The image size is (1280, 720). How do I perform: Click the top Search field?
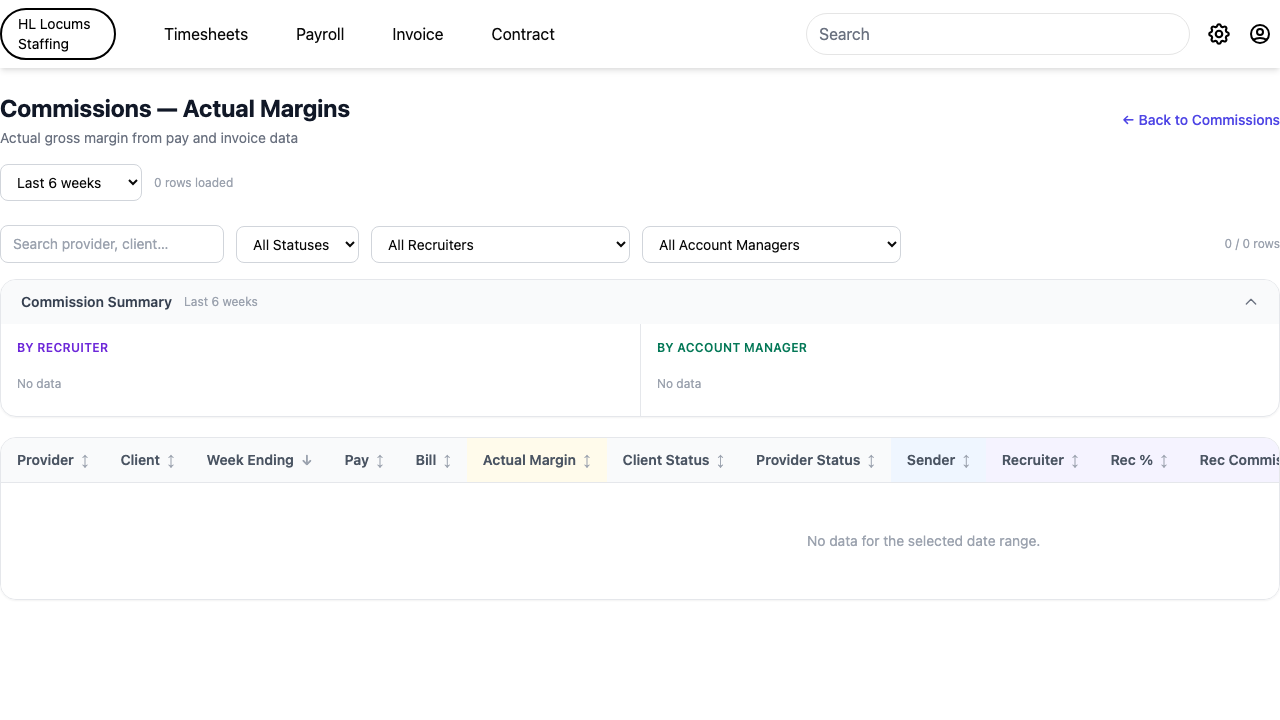(998, 34)
